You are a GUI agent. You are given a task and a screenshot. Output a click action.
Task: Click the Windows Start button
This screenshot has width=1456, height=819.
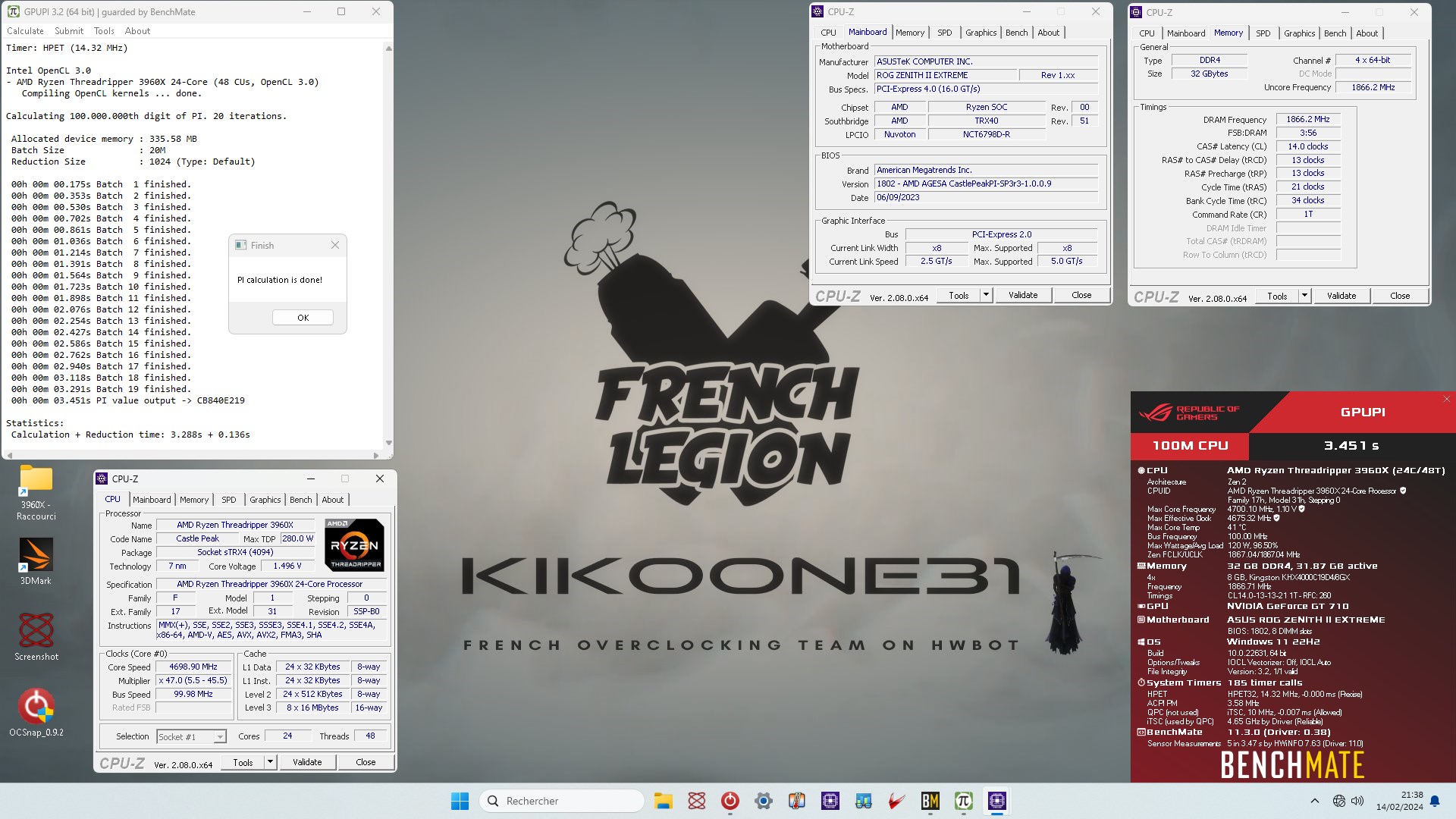(460, 801)
